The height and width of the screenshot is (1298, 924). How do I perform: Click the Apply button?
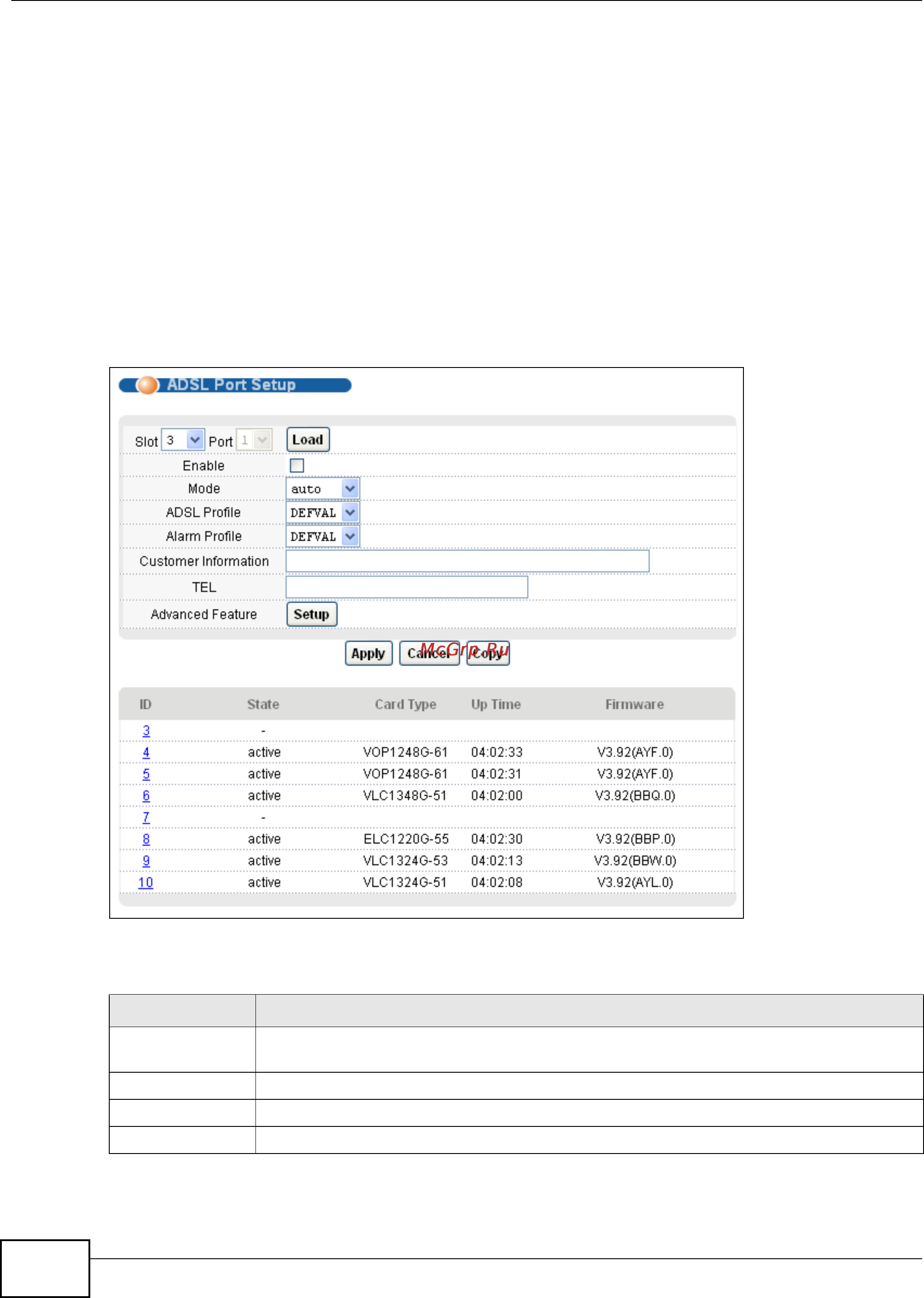point(368,653)
